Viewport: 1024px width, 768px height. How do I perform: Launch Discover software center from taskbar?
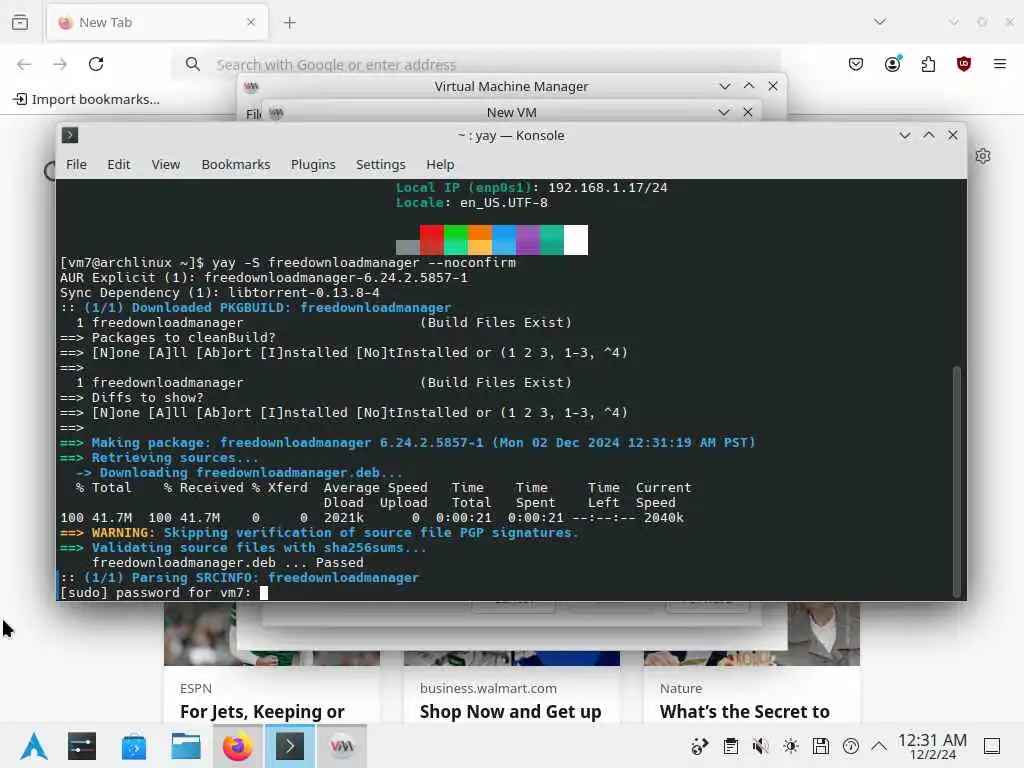pyautogui.click(x=133, y=746)
